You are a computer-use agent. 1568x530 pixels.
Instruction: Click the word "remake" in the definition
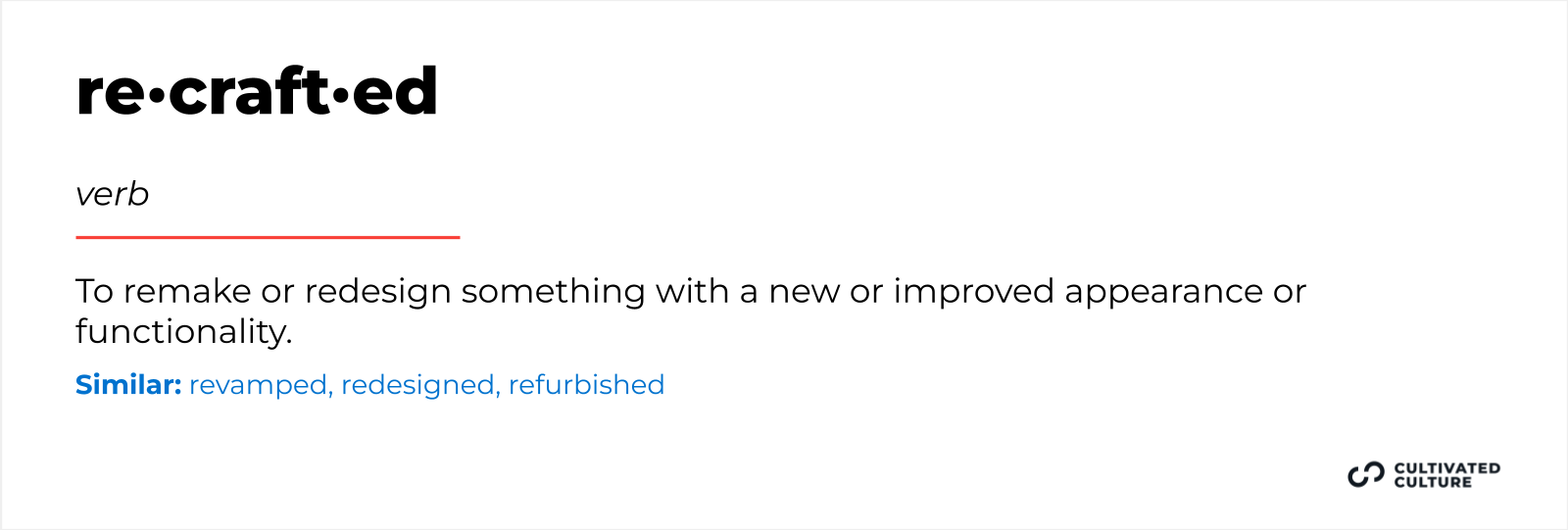pyautogui.click(x=186, y=292)
